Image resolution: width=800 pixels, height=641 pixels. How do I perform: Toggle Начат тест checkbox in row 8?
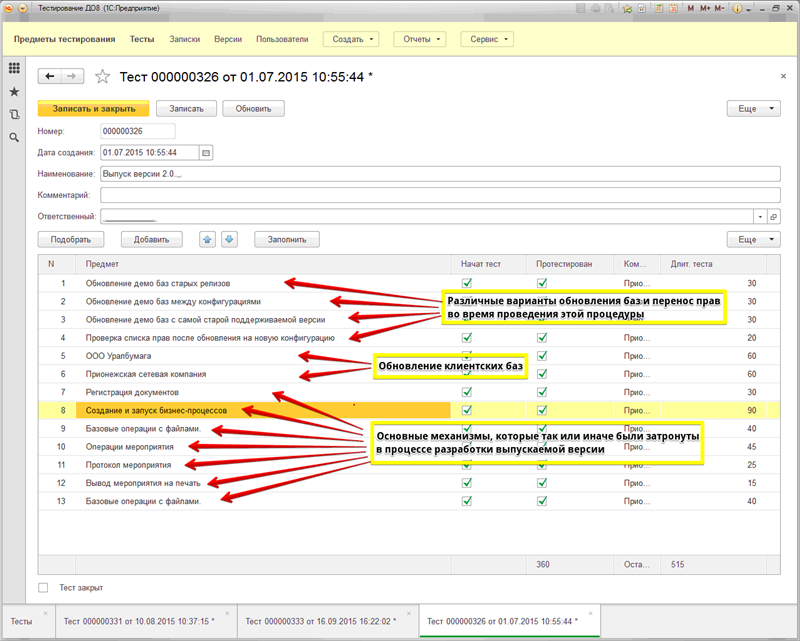pos(467,410)
